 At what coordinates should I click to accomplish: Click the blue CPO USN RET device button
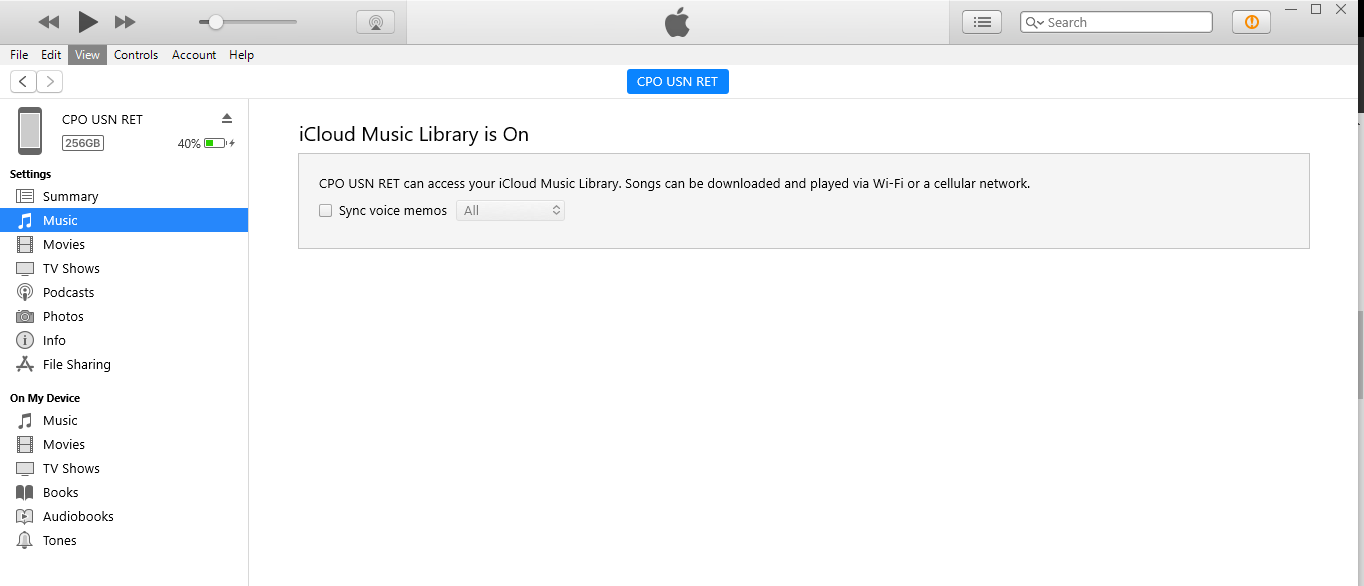tap(677, 81)
